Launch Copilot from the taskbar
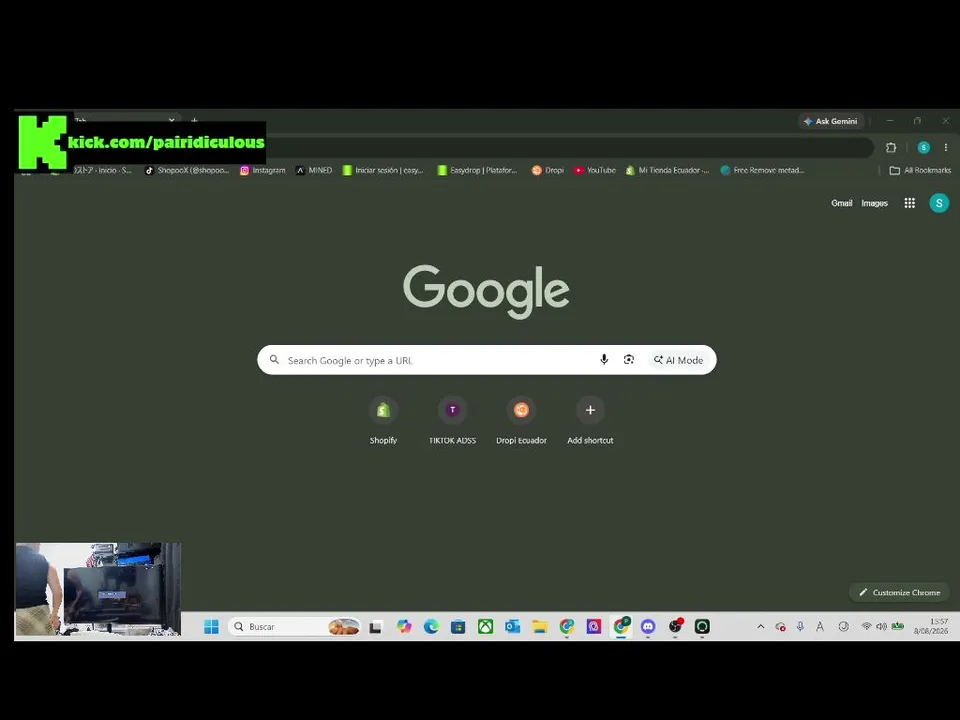This screenshot has height=720, width=960. click(x=404, y=626)
